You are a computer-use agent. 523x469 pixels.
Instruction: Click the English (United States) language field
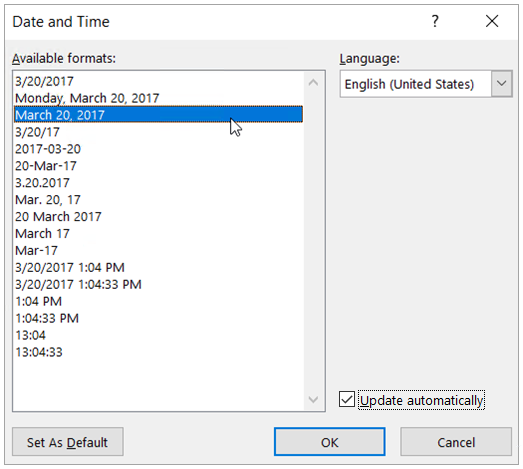(416, 84)
